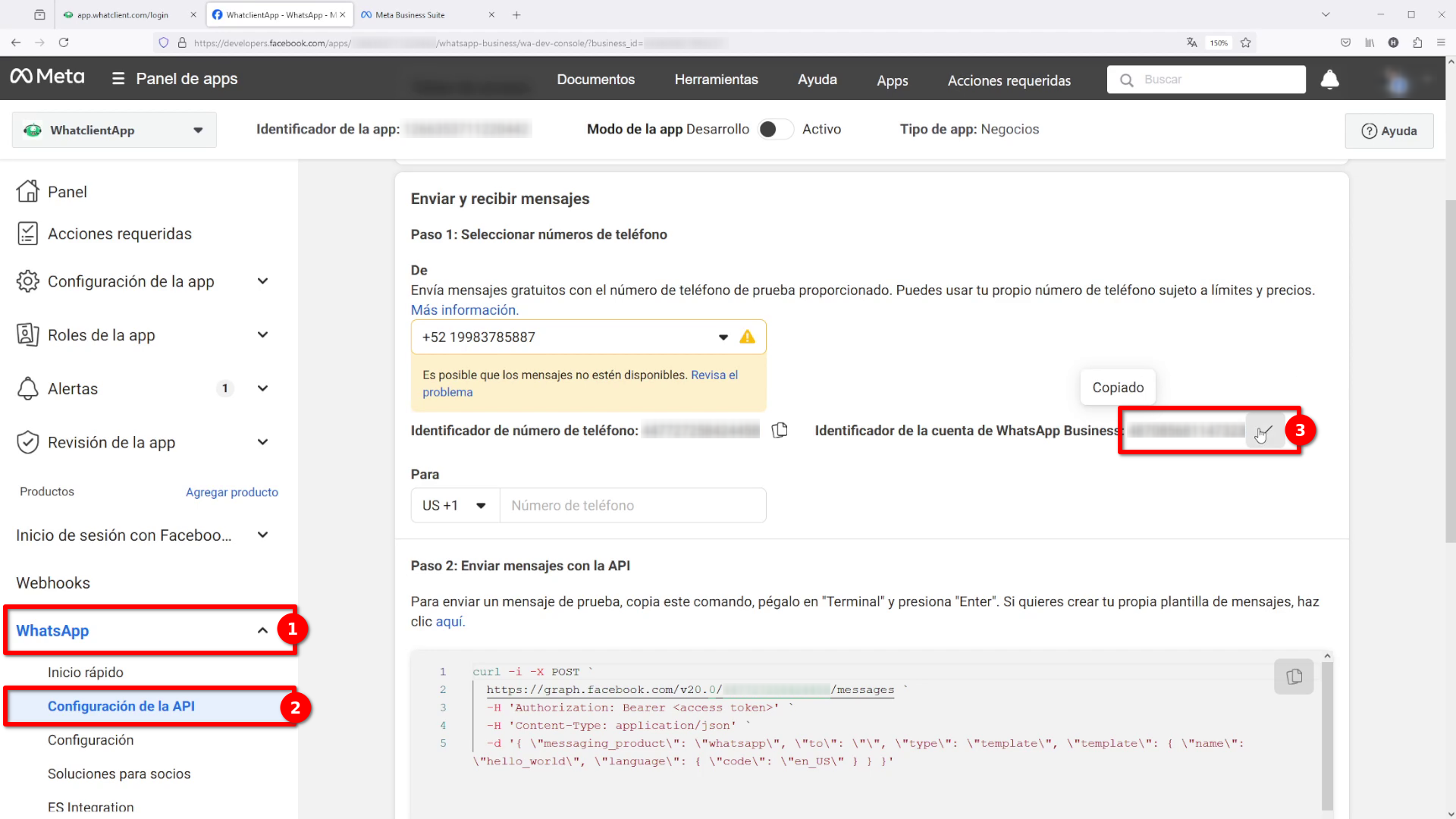The image size is (1456, 819).
Task: Click the notifications bell icon
Action: point(1329,80)
